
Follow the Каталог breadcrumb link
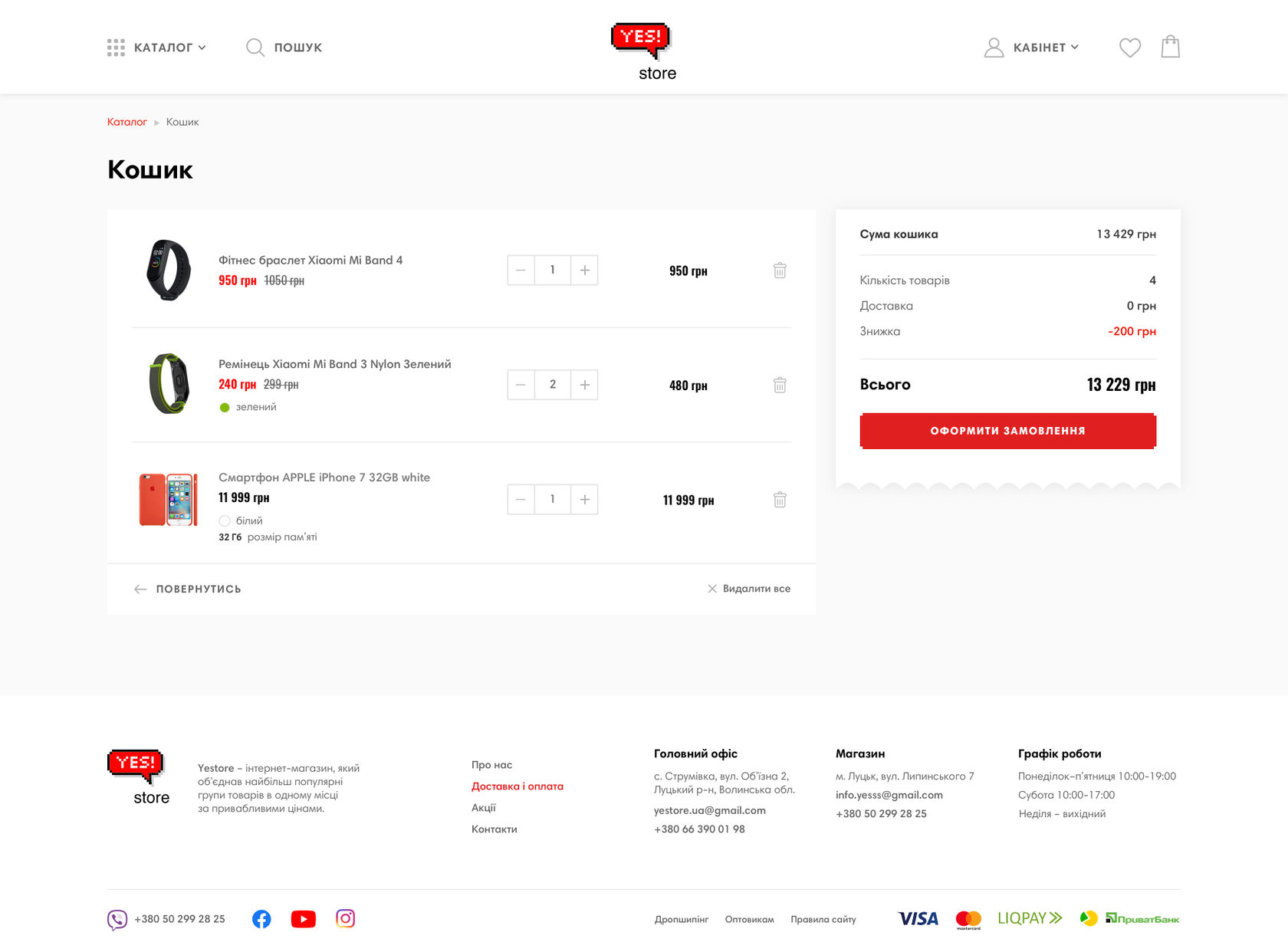(x=127, y=122)
